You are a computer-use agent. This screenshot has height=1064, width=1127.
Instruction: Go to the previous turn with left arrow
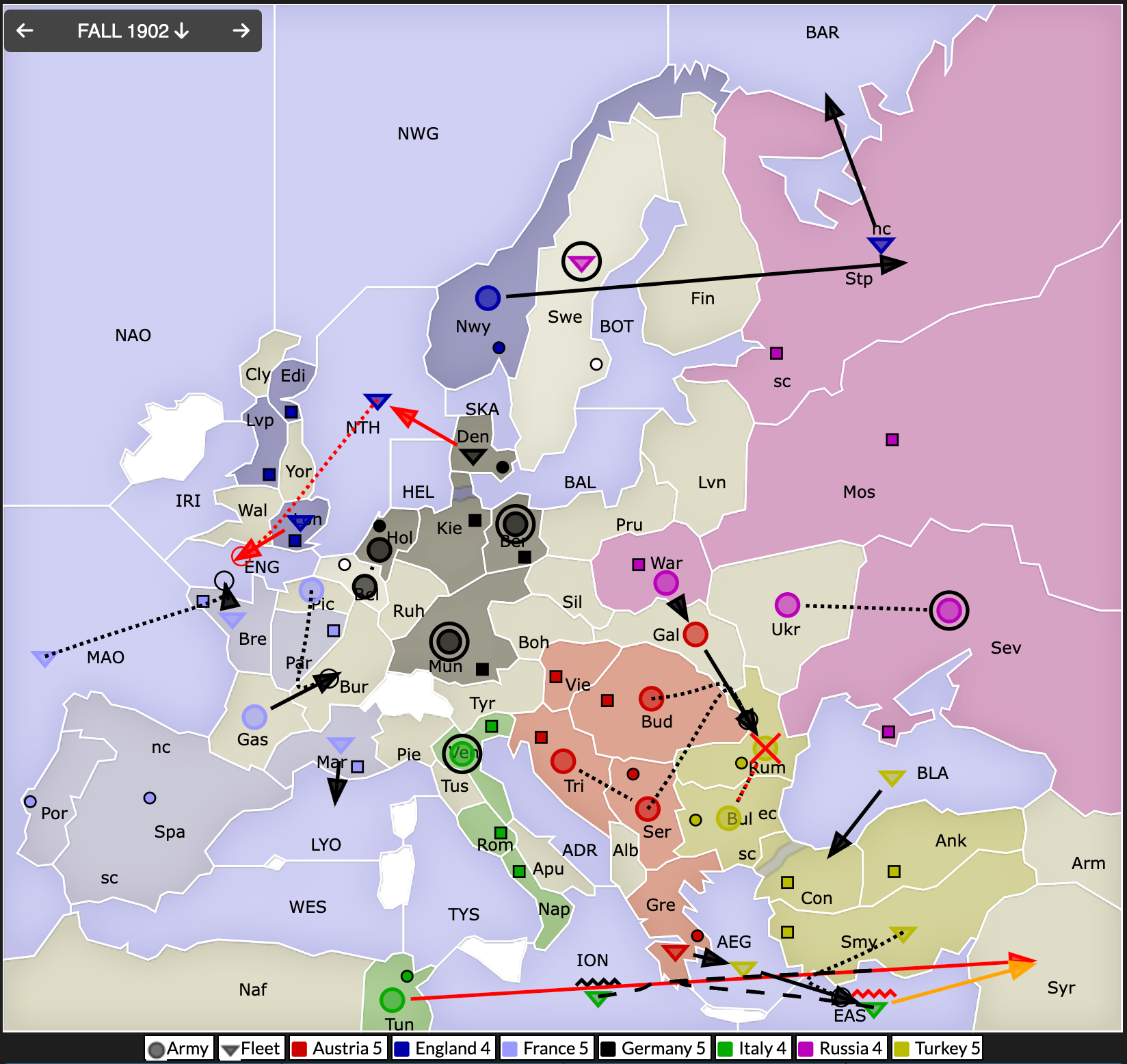pyautogui.click(x=25, y=31)
